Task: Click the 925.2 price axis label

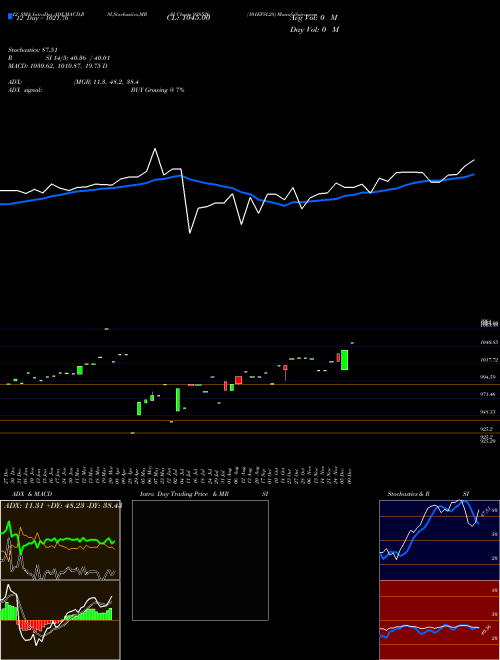Action: coord(487,429)
